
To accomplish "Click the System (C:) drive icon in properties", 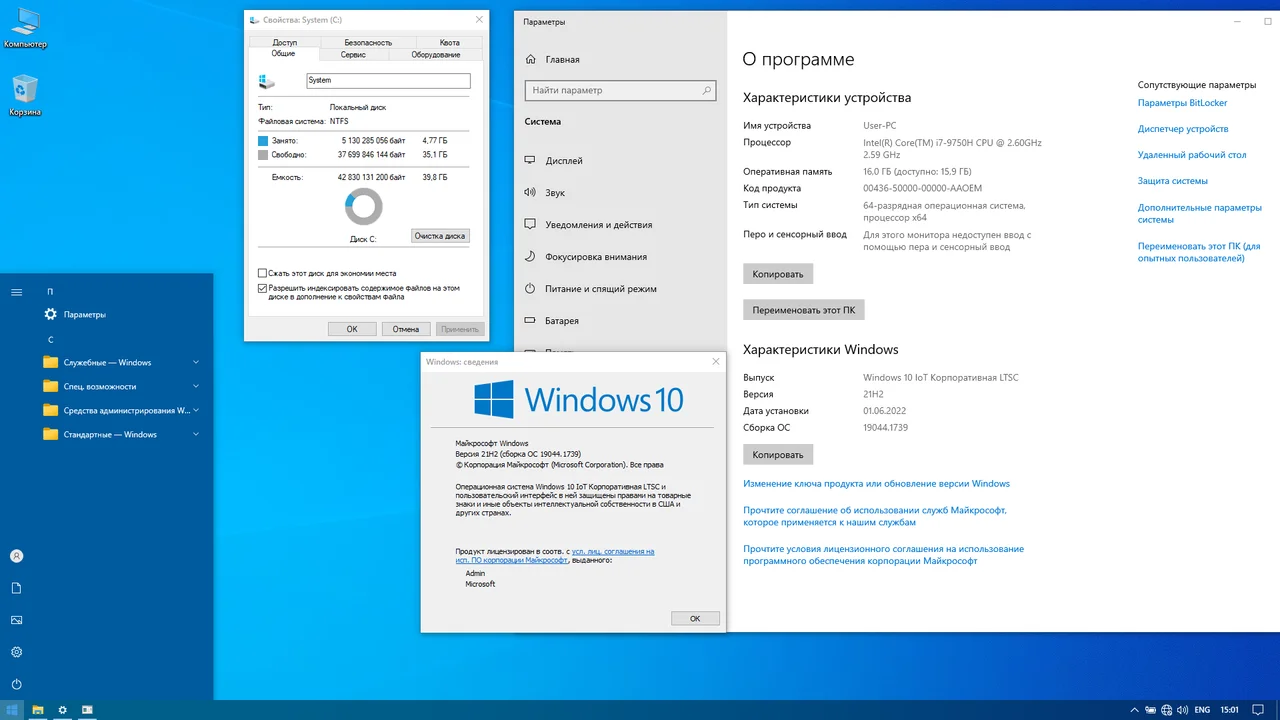I will pos(266,81).
